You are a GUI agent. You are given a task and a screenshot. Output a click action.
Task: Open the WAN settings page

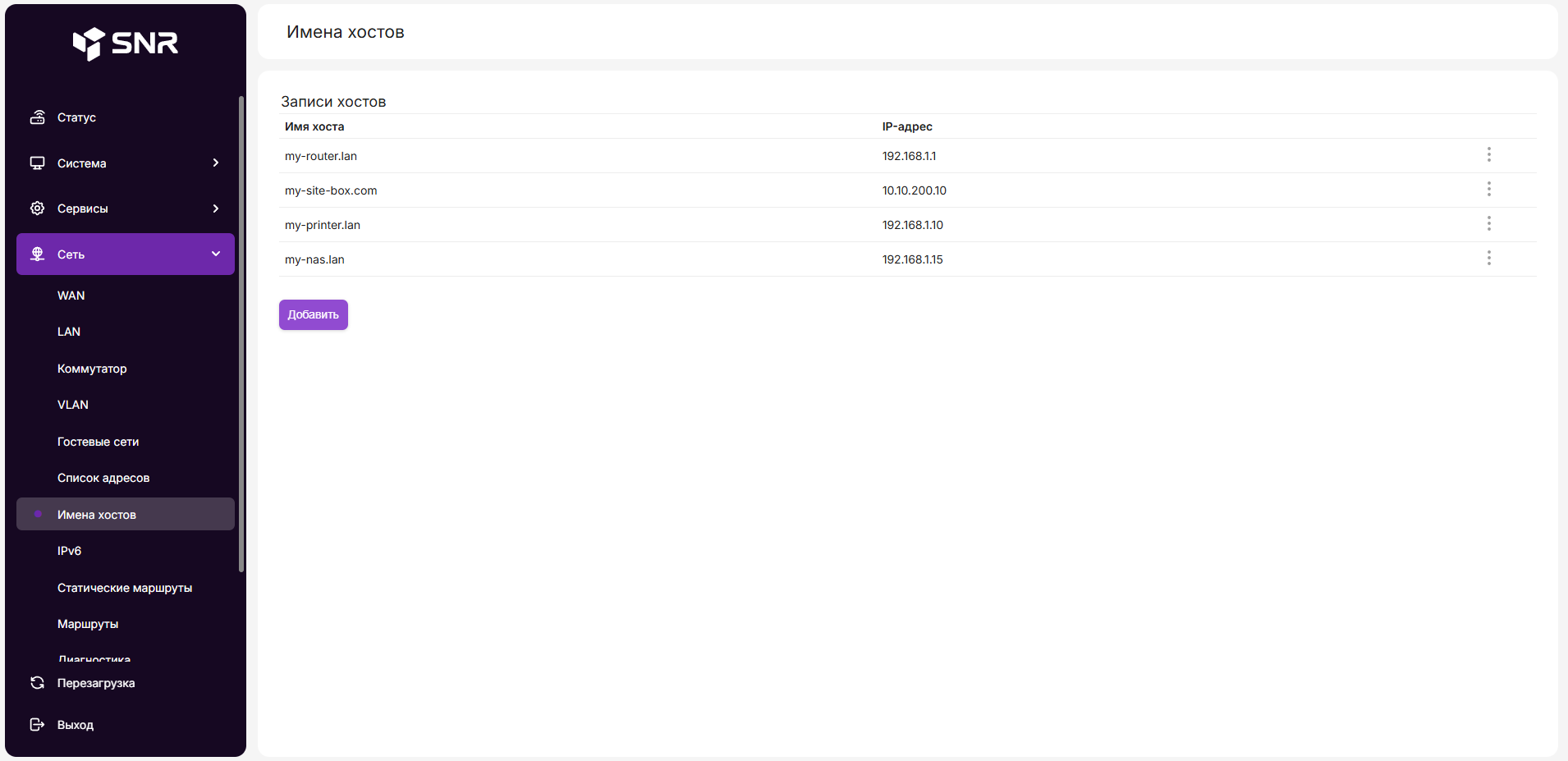pos(71,296)
